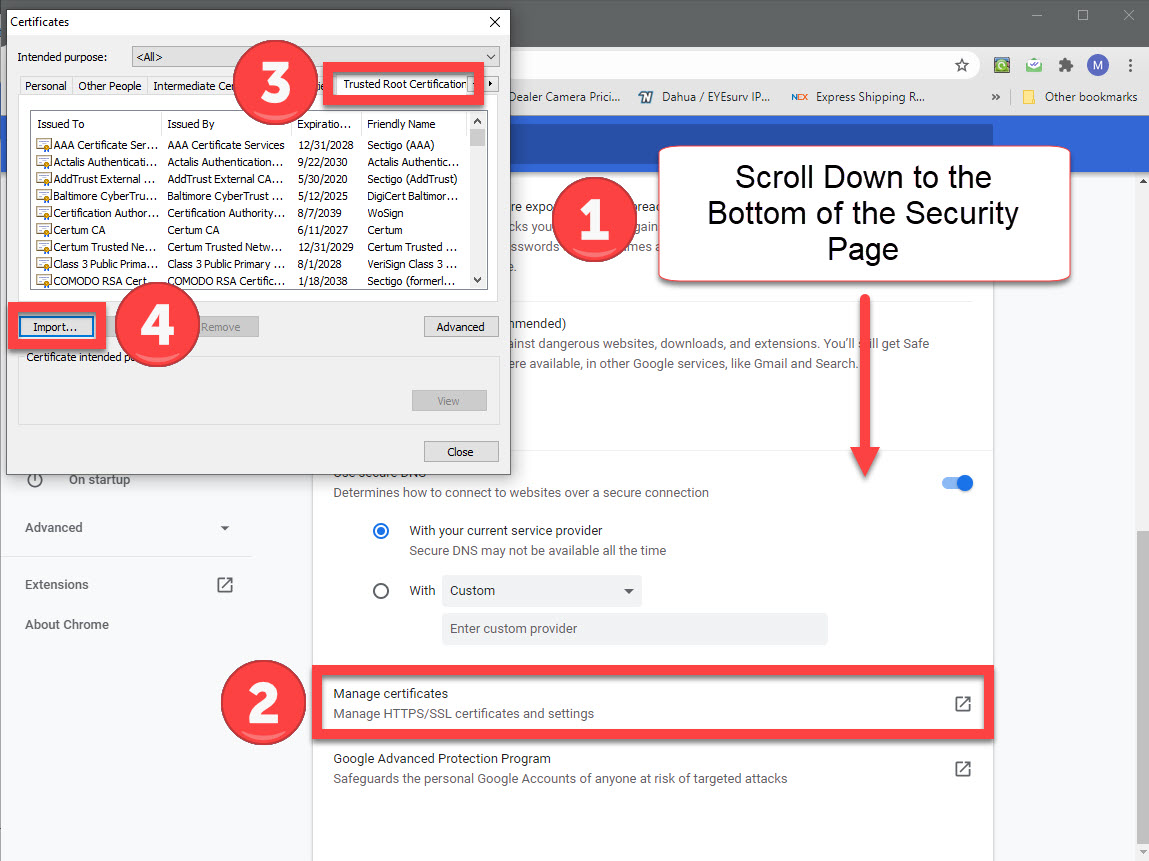Switch to the Personal certificates tab
Viewport: 1149px width, 861px height.
46,86
